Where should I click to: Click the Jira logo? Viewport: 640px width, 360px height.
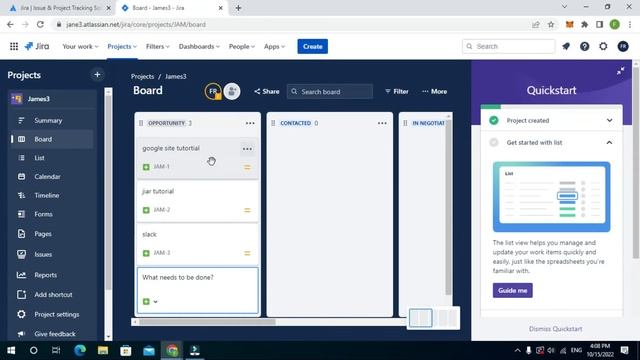tap(37, 46)
